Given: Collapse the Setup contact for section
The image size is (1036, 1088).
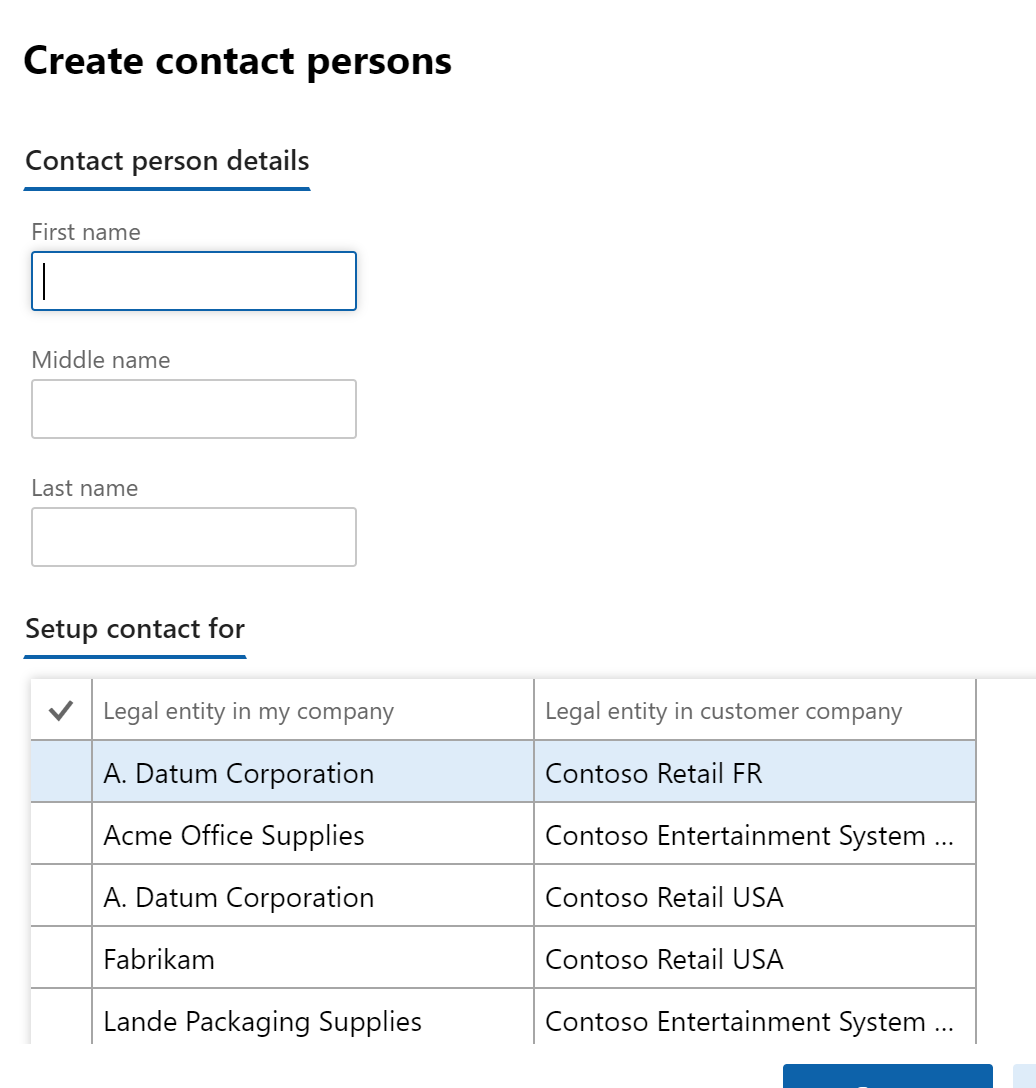Looking at the screenshot, I should tap(135, 629).
